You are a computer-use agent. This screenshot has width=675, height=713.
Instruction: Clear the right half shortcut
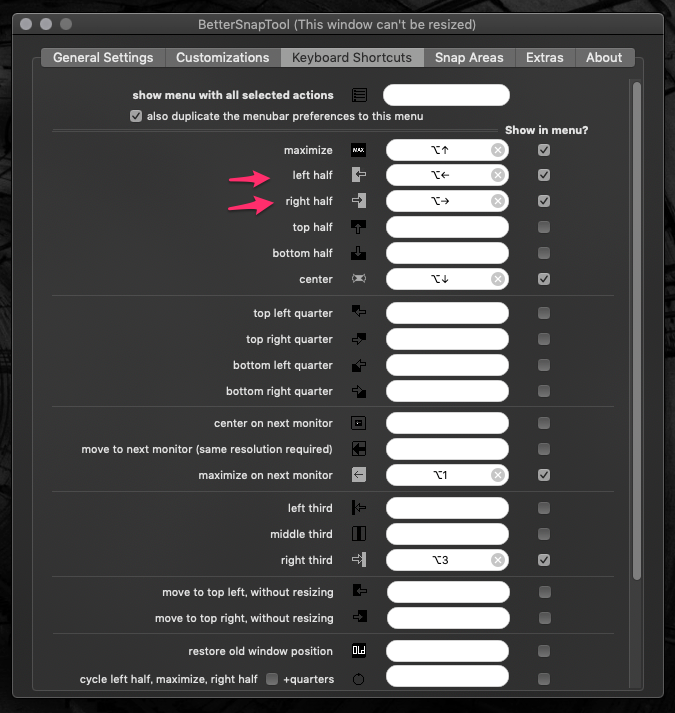498,201
